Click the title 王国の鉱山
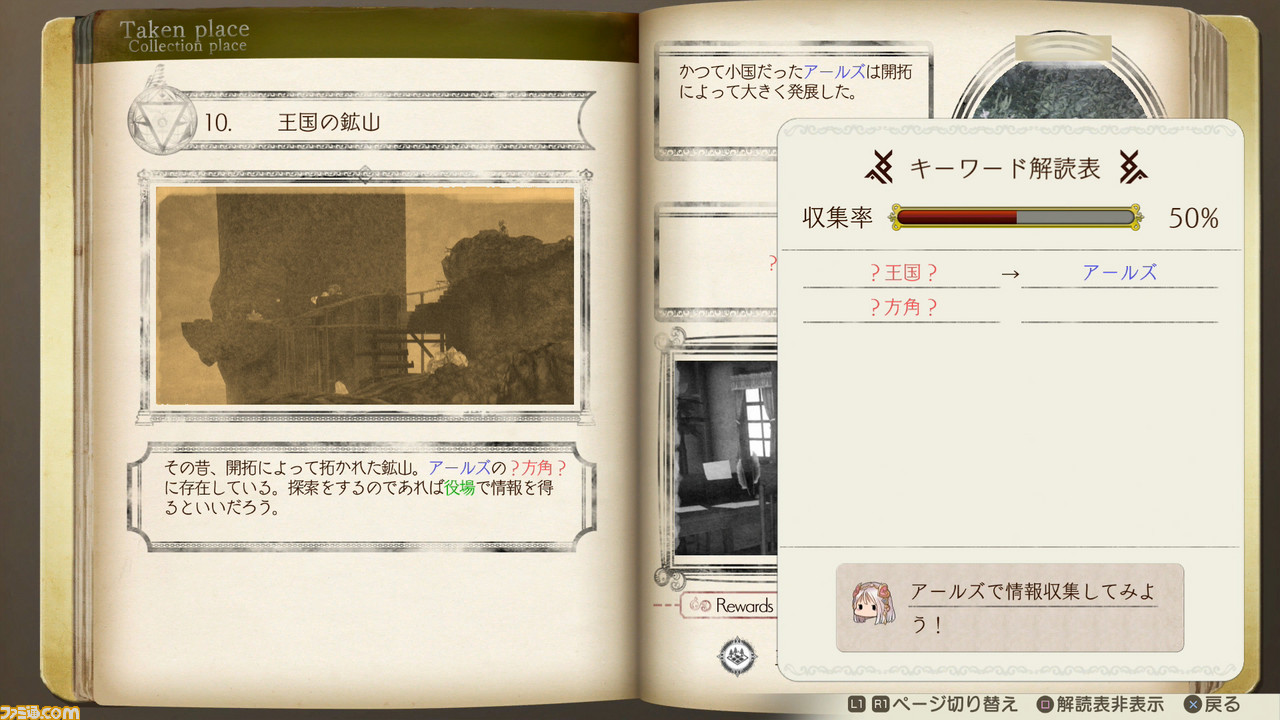Screen dimensions: 1280x720 click(329, 122)
